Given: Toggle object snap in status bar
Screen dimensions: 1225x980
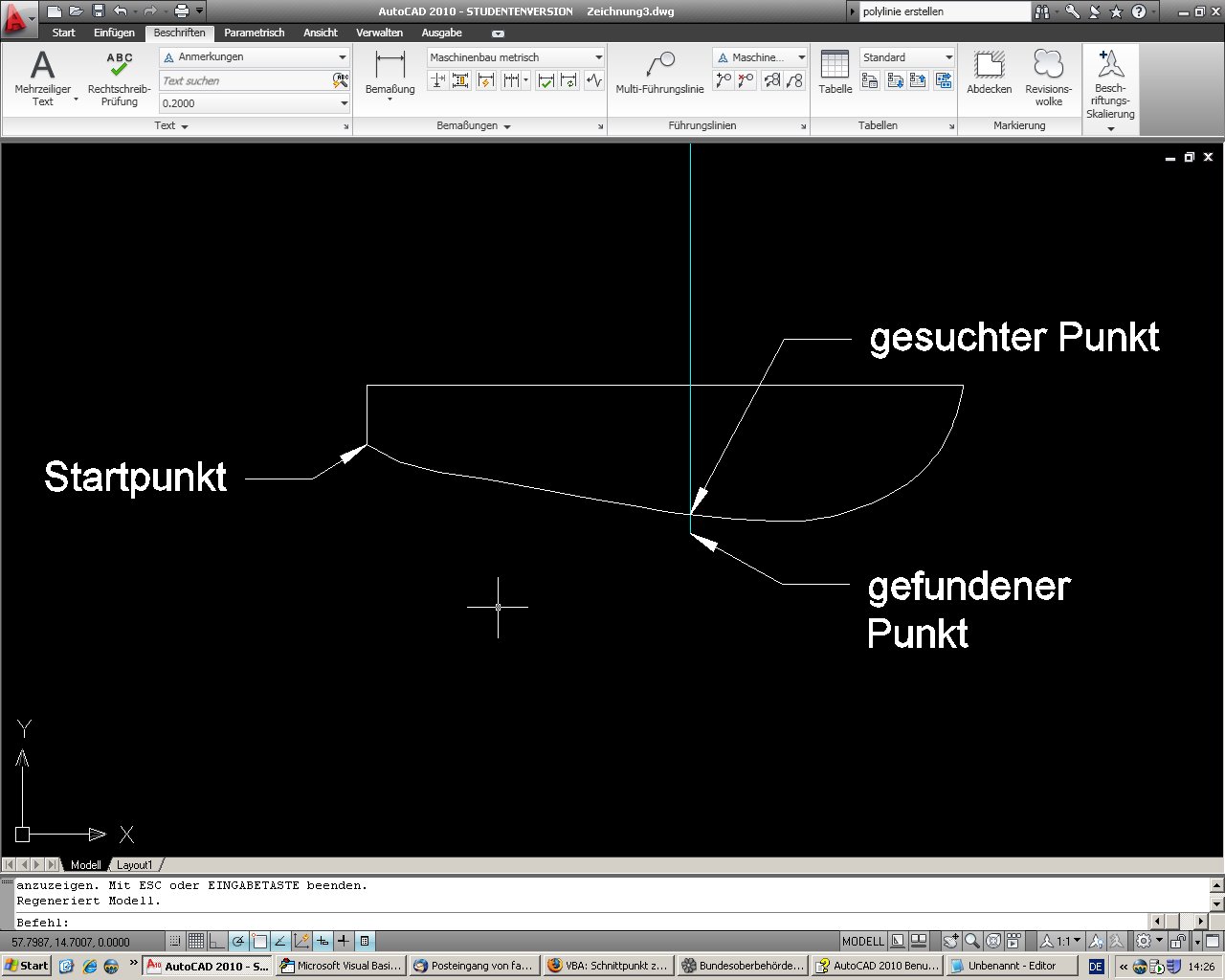Looking at the screenshot, I should pyautogui.click(x=258, y=941).
